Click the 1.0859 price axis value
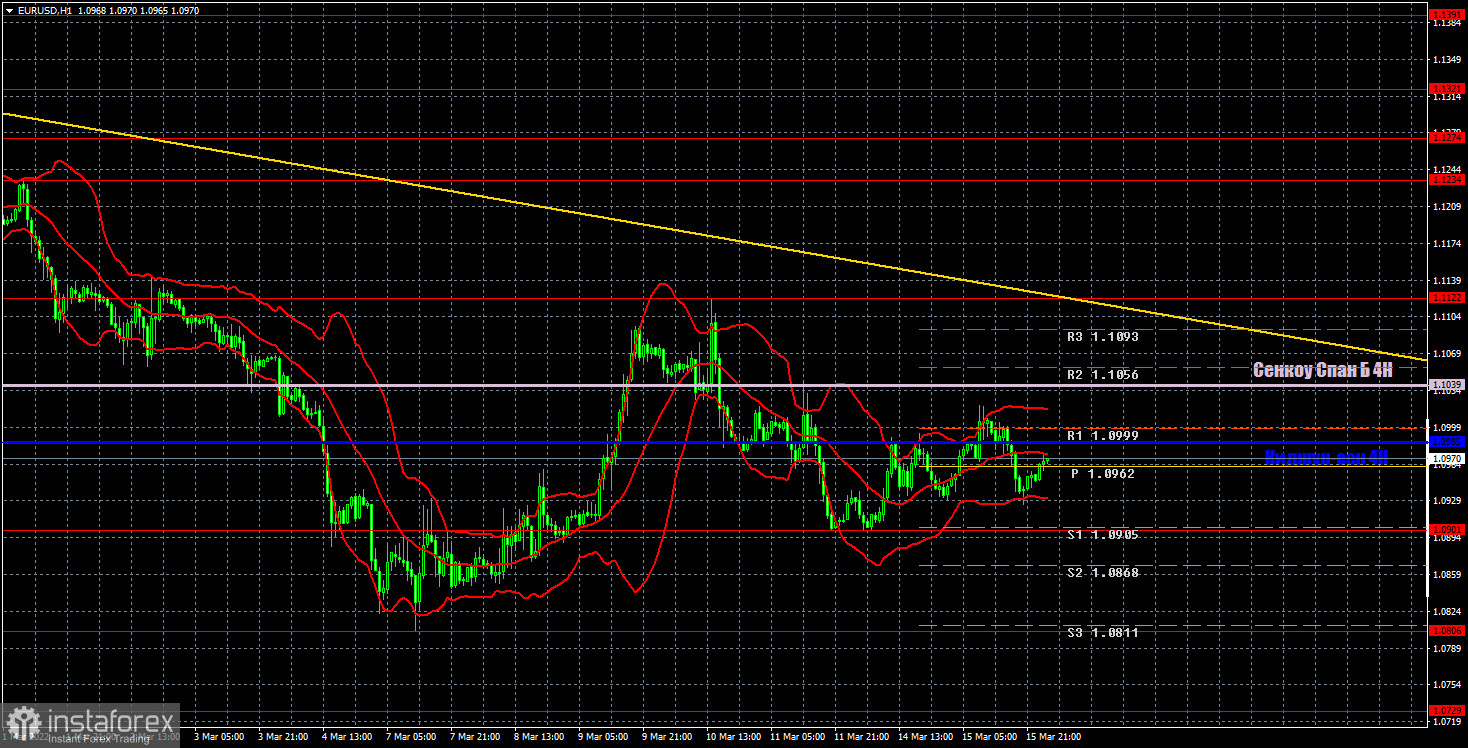This screenshot has width=1468, height=748. 1448,574
